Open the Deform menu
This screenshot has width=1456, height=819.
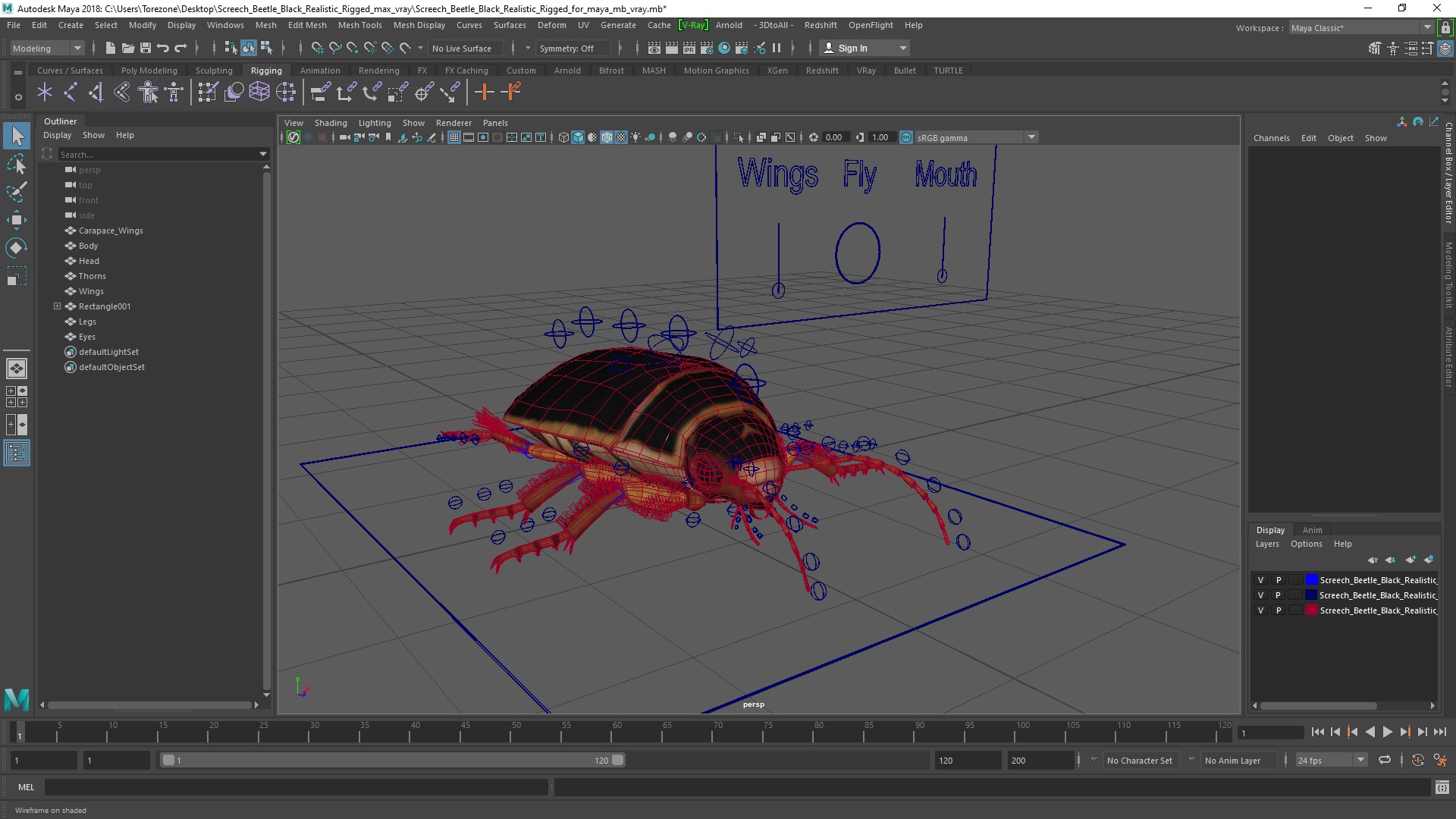551,25
